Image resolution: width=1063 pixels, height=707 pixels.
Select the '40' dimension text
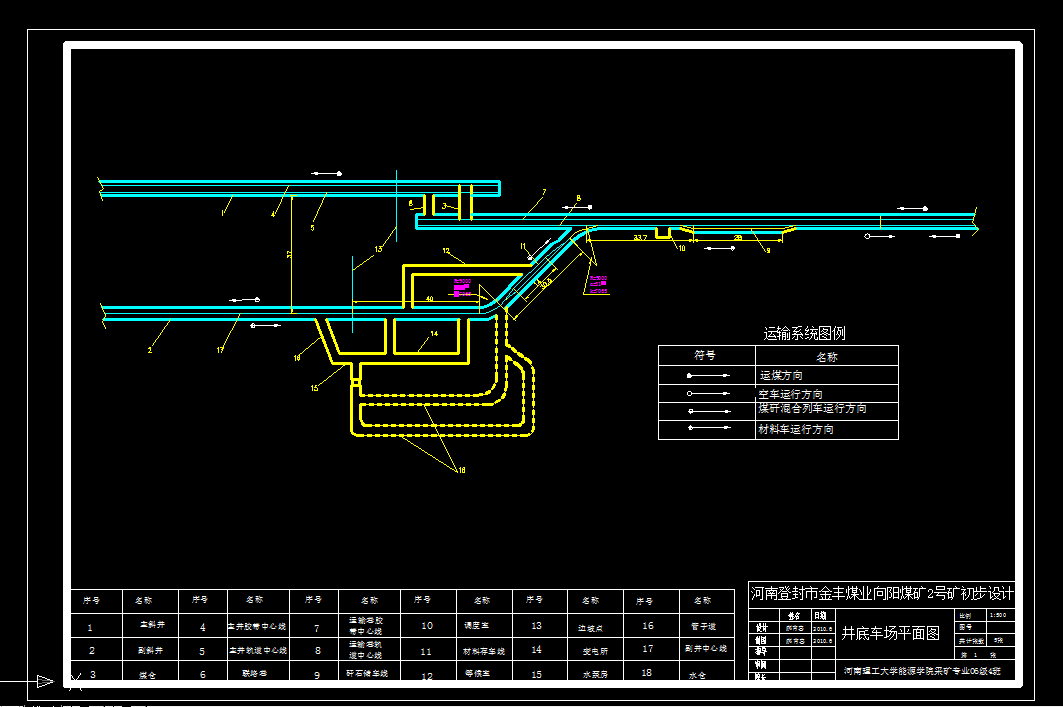pos(429,298)
